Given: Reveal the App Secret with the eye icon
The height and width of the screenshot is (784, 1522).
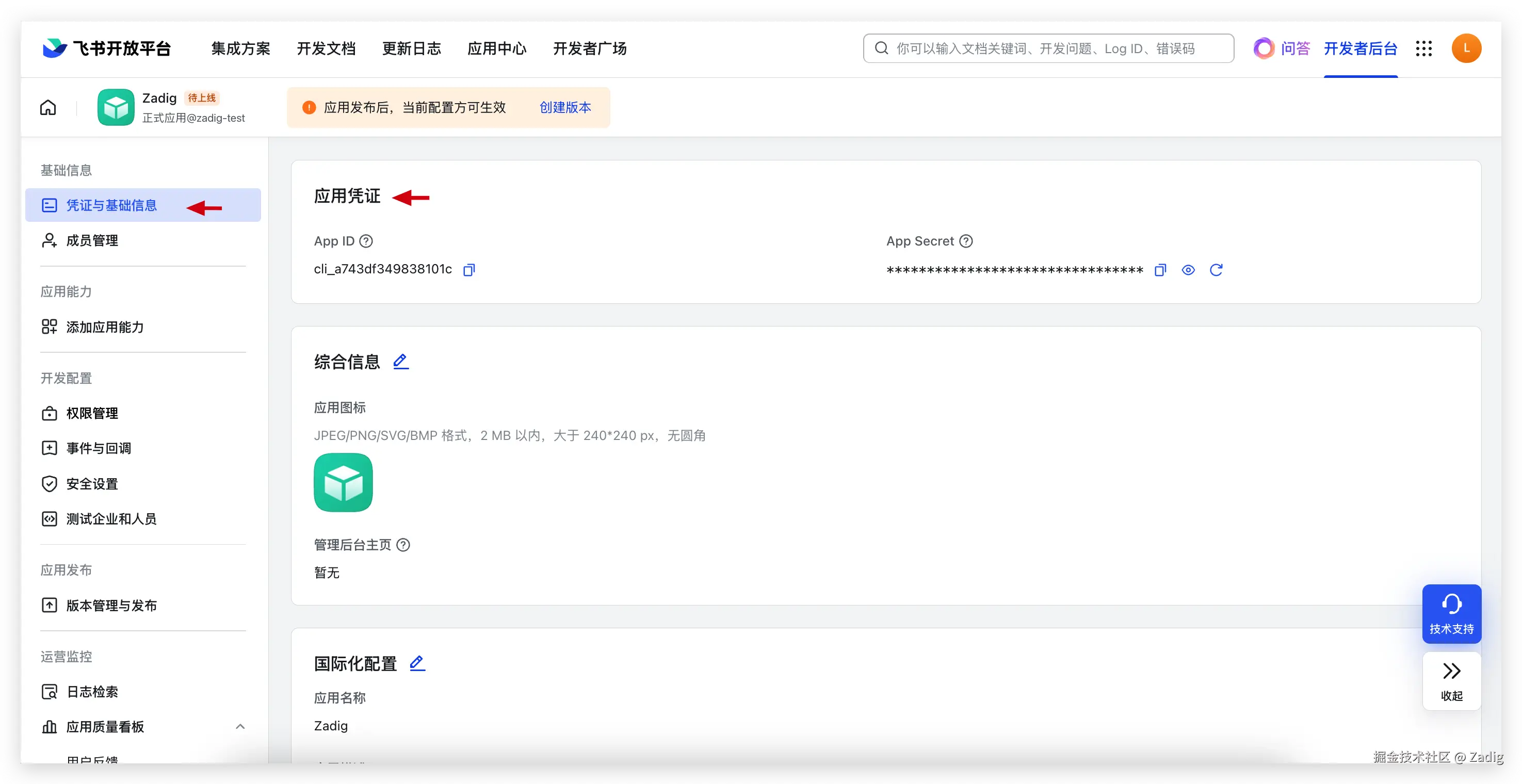Looking at the screenshot, I should [1188, 269].
